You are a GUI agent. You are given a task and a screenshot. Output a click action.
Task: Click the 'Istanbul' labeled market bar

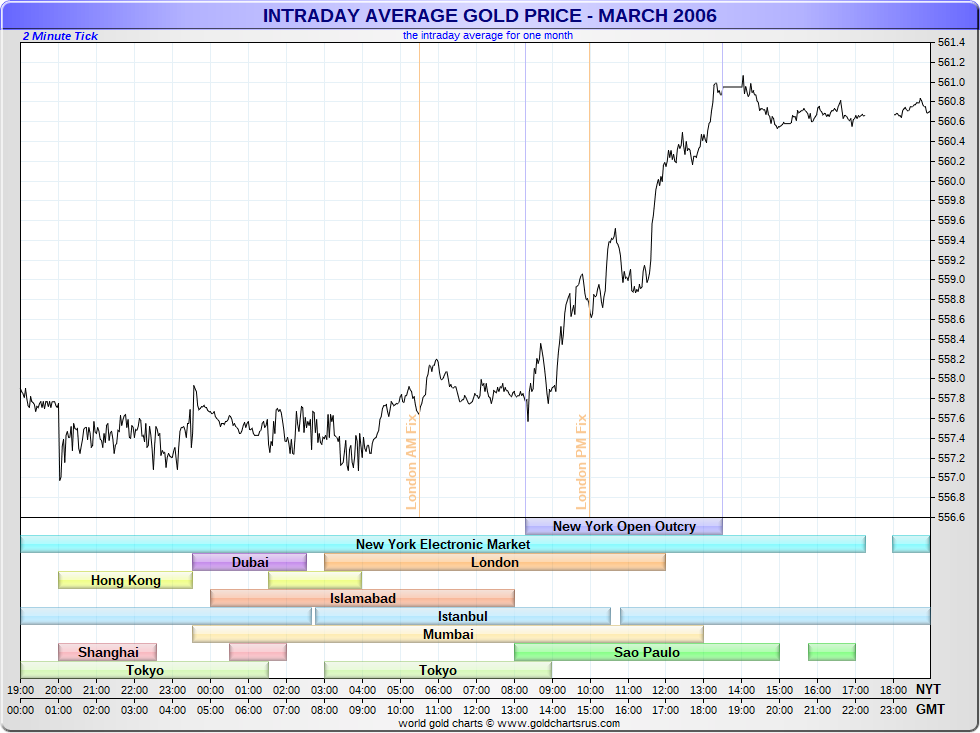[462, 616]
